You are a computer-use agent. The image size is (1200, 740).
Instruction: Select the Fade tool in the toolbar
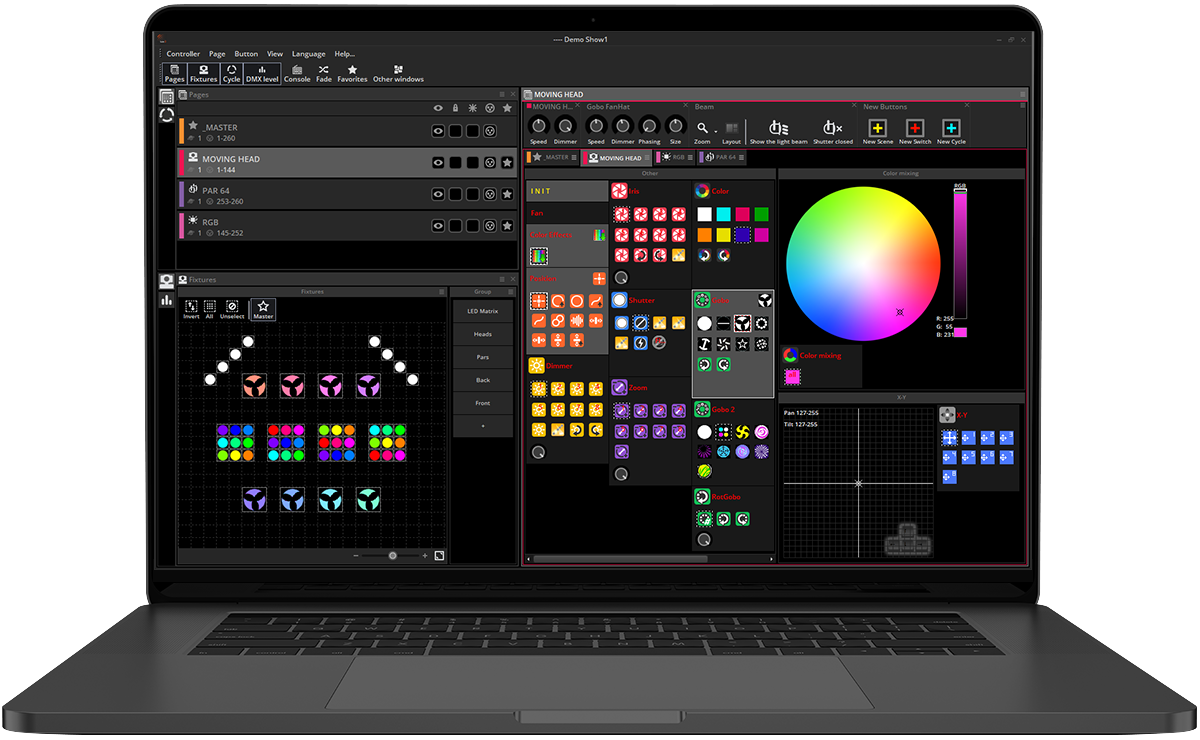pos(322,70)
